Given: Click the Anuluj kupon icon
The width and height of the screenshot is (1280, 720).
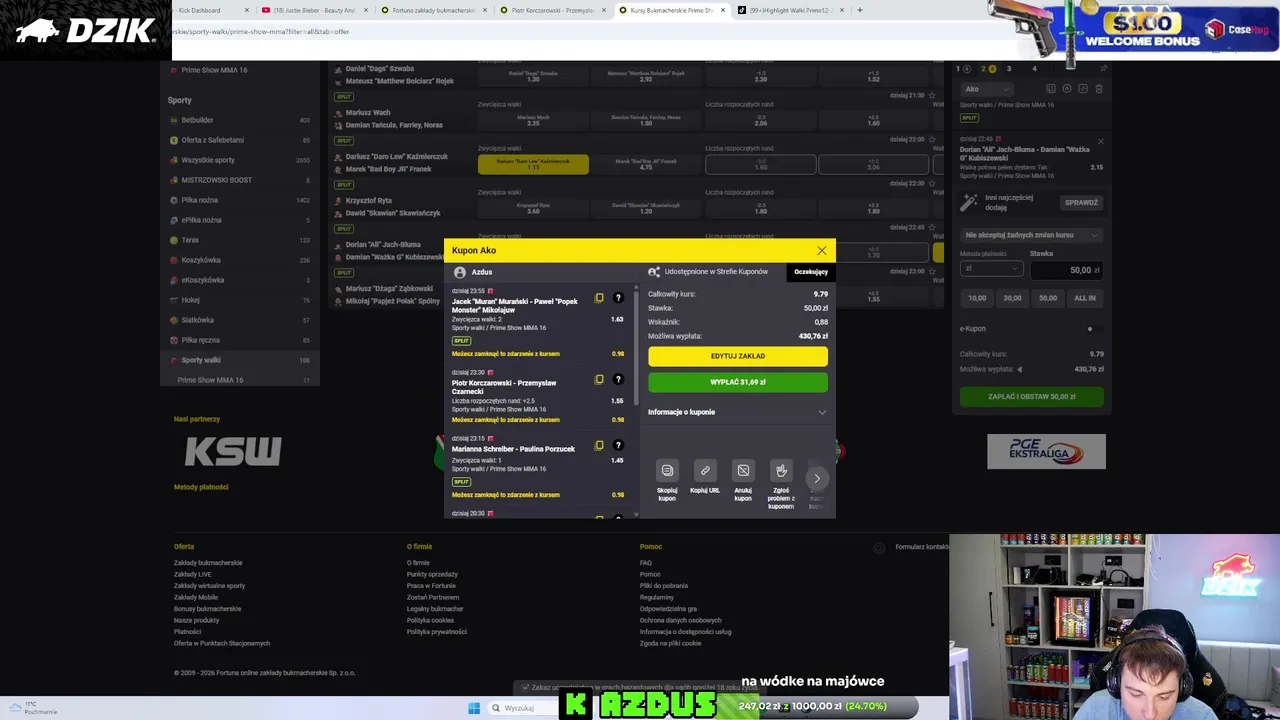Looking at the screenshot, I should coord(743,470).
